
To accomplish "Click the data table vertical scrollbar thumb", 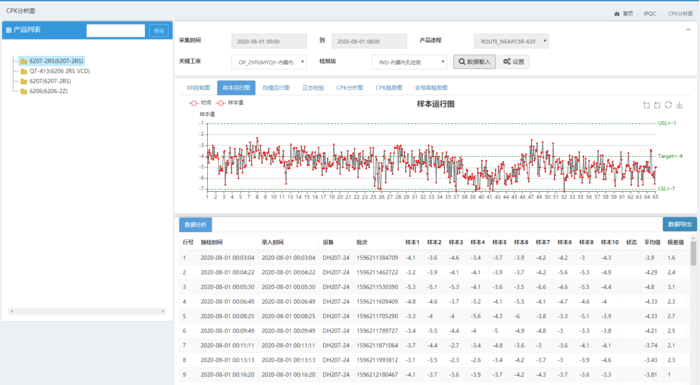I will [693, 254].
